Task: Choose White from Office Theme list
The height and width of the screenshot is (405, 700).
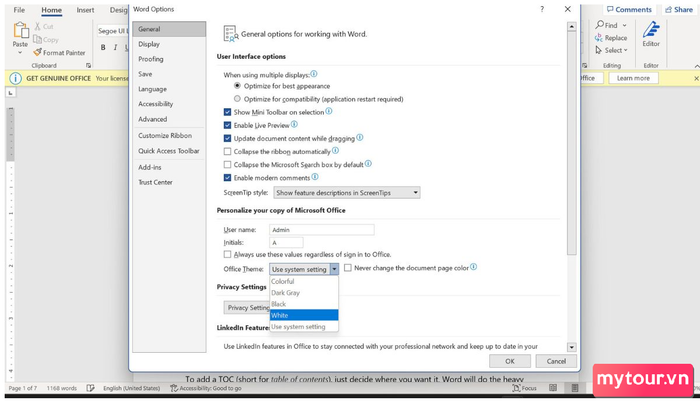Action: [304, 315]
